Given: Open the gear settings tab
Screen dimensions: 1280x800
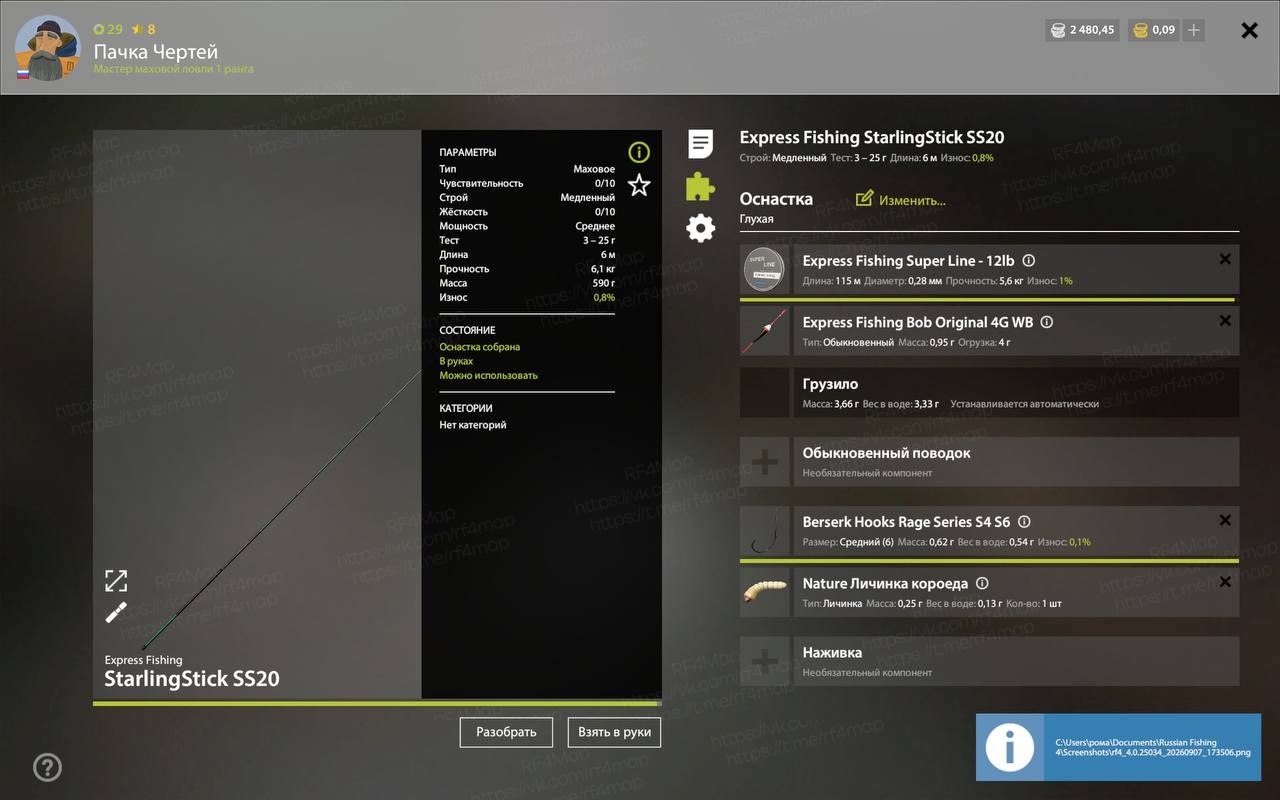Looking at the screenshot, I should pyautogui.click(x=701, y=228).
